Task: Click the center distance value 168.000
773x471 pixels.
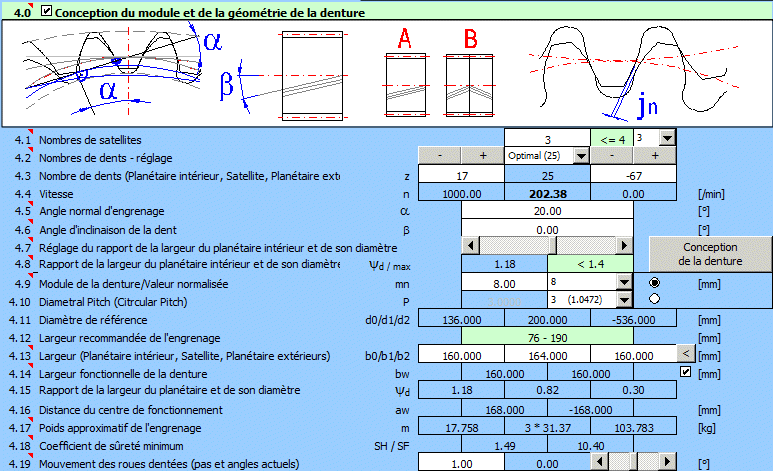Action: tap(504, 410)
